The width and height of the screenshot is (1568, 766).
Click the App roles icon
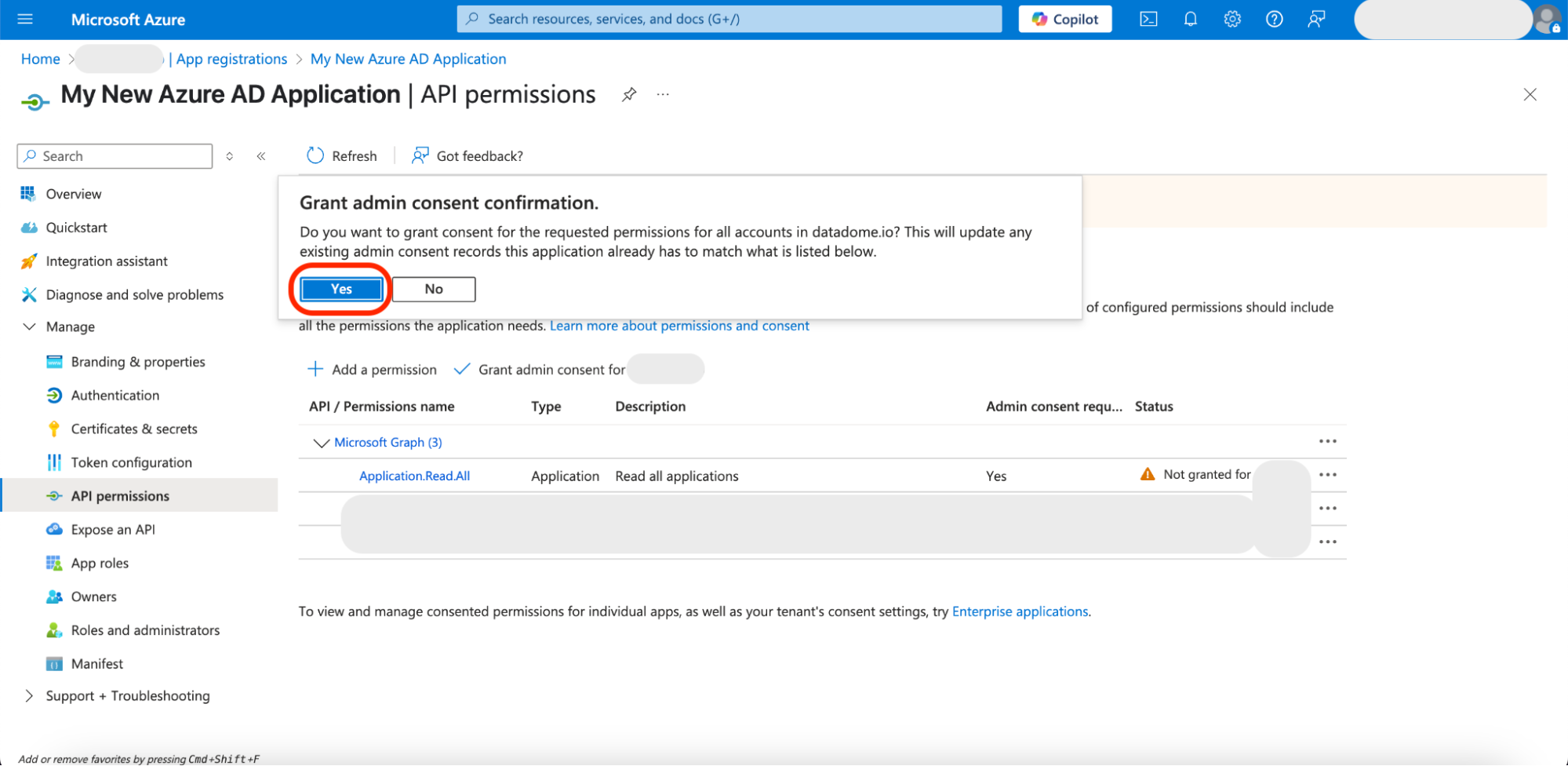(54, 563)
